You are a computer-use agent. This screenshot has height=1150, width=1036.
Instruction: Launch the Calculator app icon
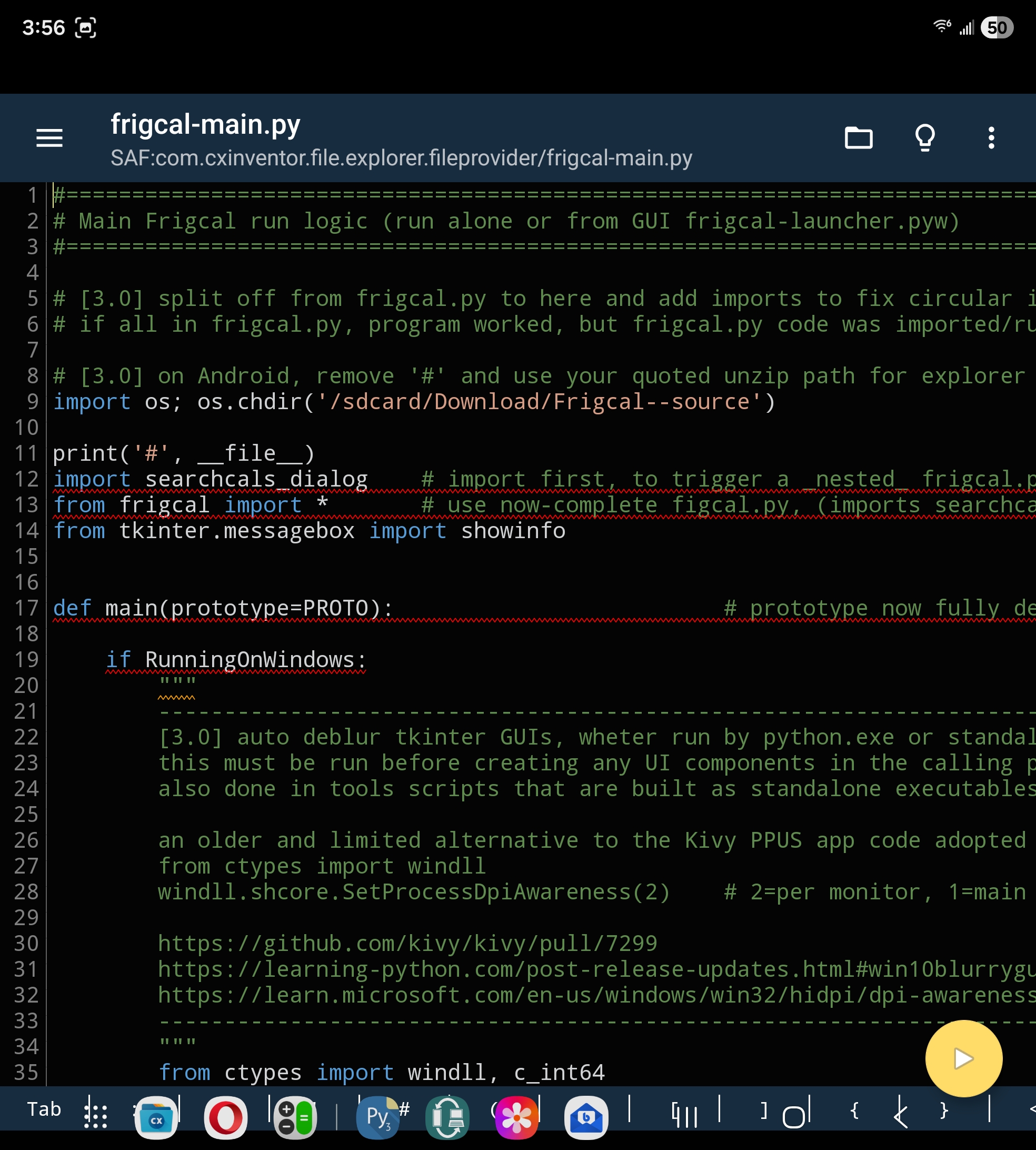pyautogui.click(x=295, y=1118)
